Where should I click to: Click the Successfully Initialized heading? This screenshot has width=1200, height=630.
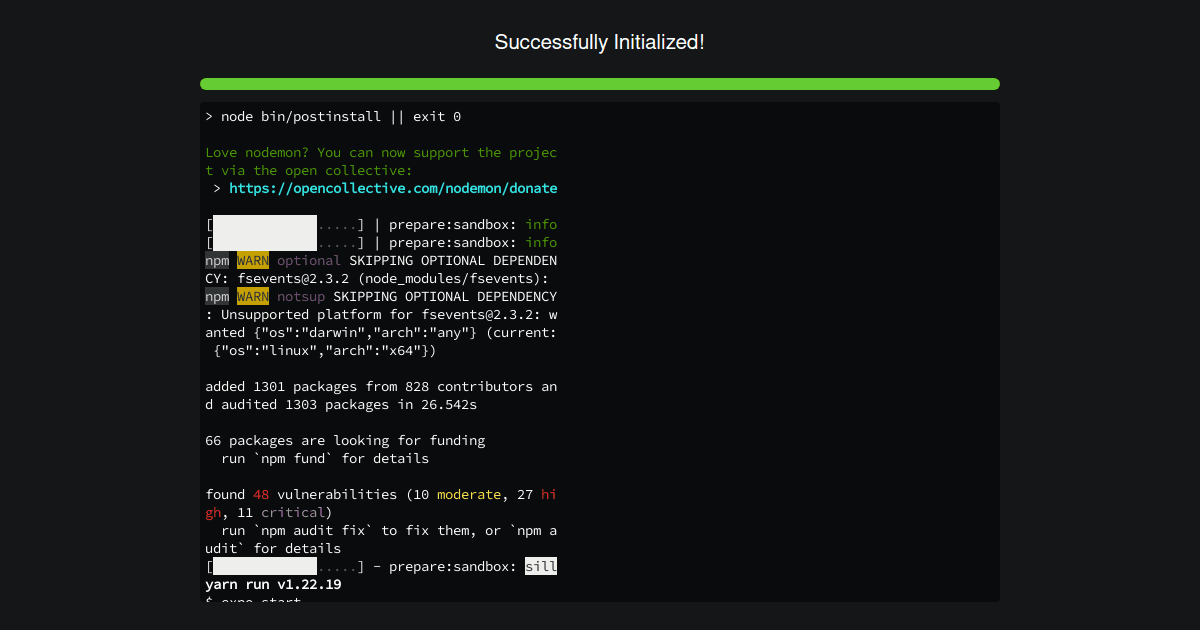600,42
